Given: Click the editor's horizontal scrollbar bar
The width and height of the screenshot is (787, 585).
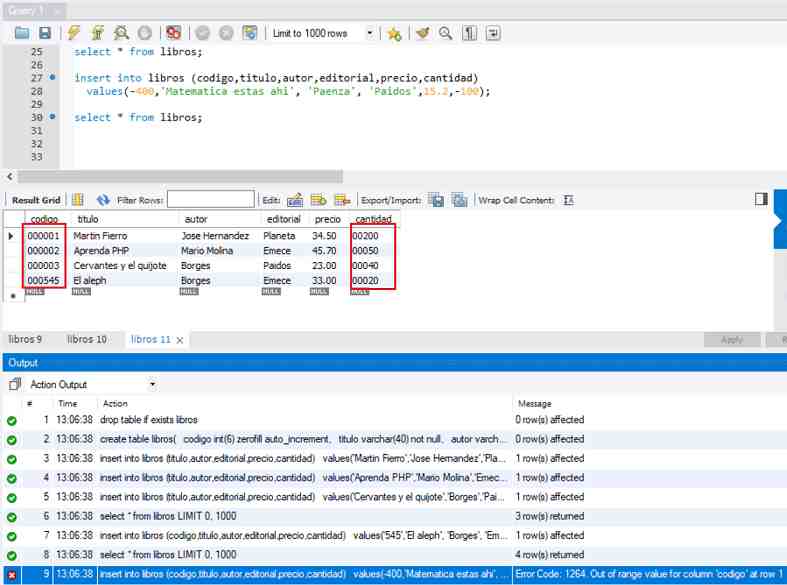Looking at the screenshot, I should [x=180, y=176].
